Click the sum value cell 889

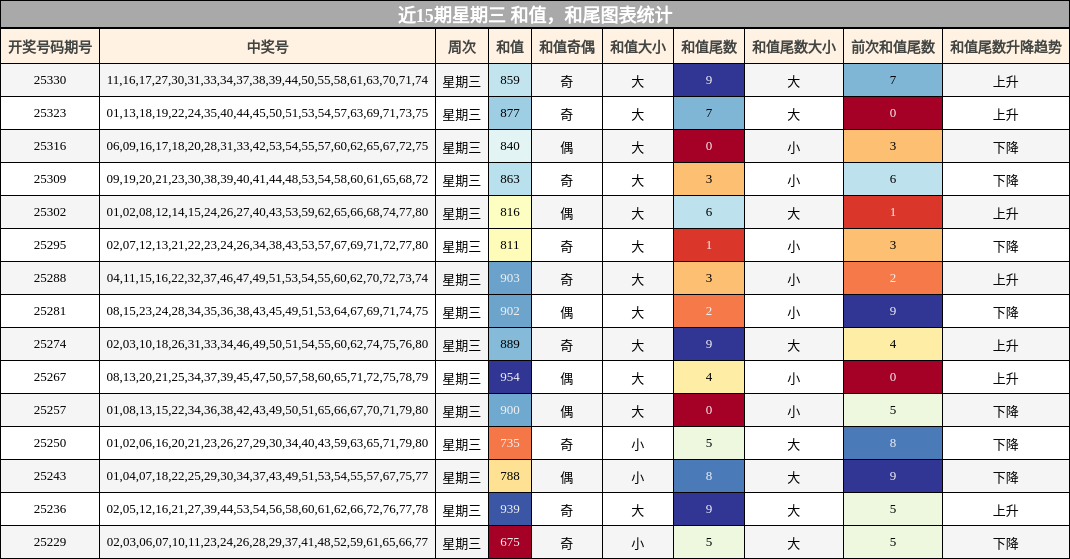pyautogui.click(x=510, y=344)
